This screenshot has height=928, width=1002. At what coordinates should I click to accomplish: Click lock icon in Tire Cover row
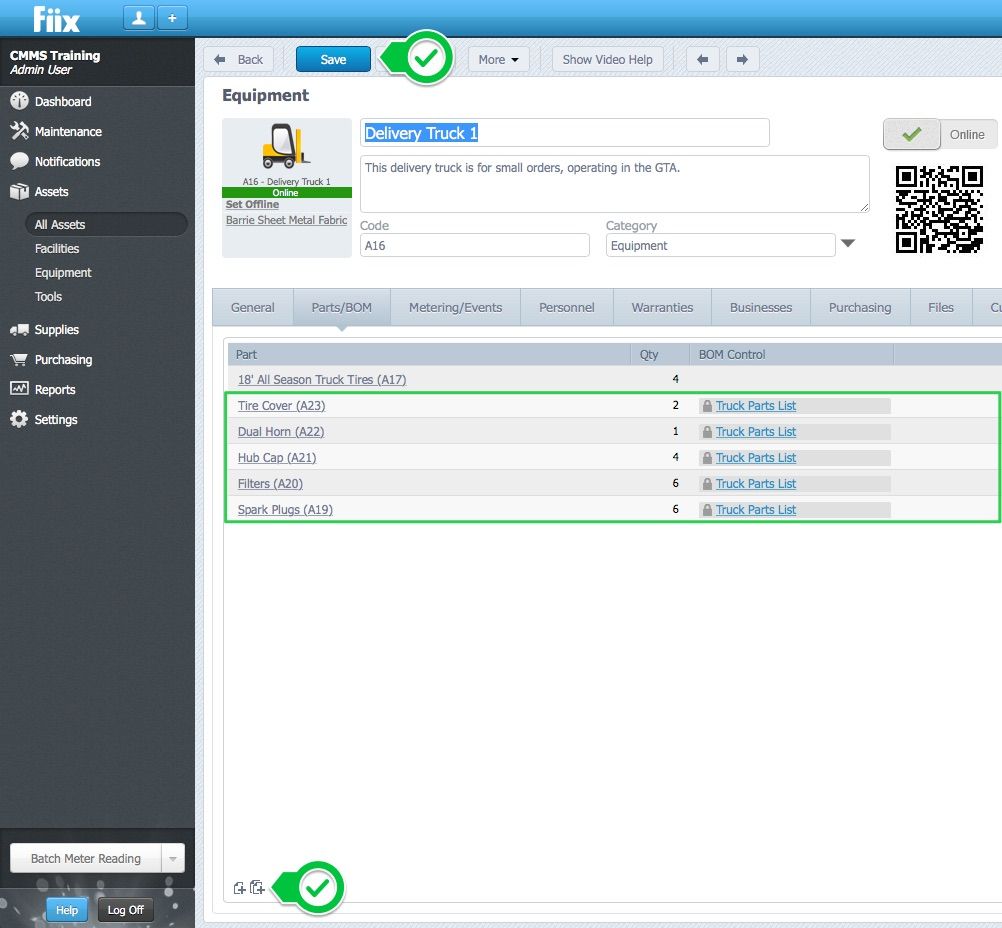707,406
